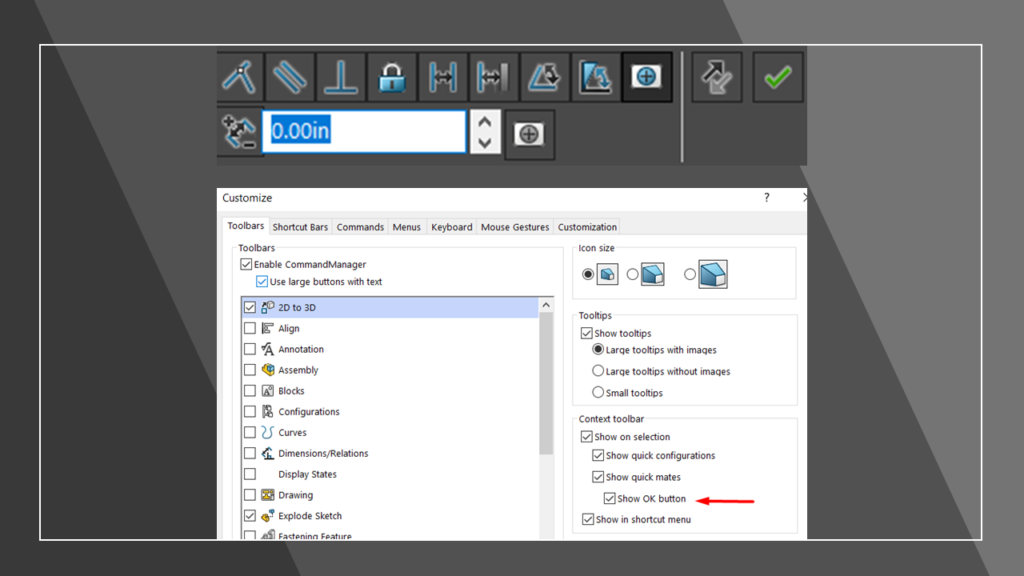Image resolution: width=1024 pixels, height=576 pixels.
Task: Choose the largest icon size option
Action: (691, 274)
